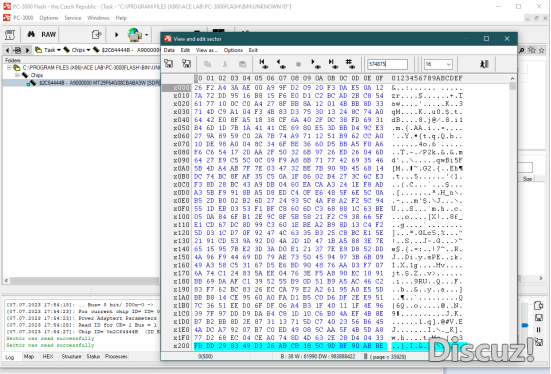This screenshot has height=374, width=551.
Task: Open the dropdown arrow beside the globe icon
Action: click(147, 35)
